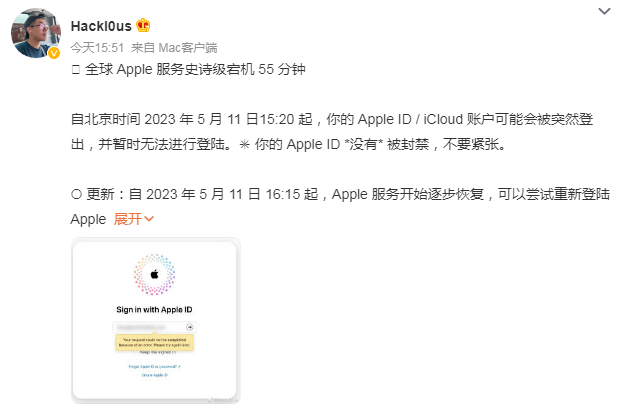Screen dimensions: 631x404
Task: Click the yellow error message tooltip
Action: (x=155, y=342)
